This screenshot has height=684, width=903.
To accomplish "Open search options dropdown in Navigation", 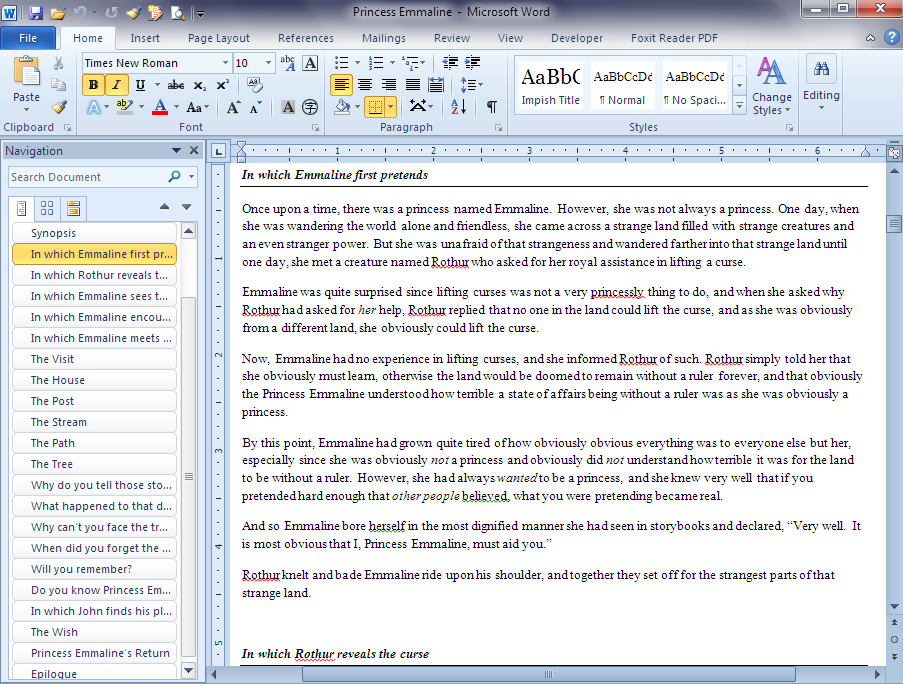I will pyautogui.click(x=192, y=177).
